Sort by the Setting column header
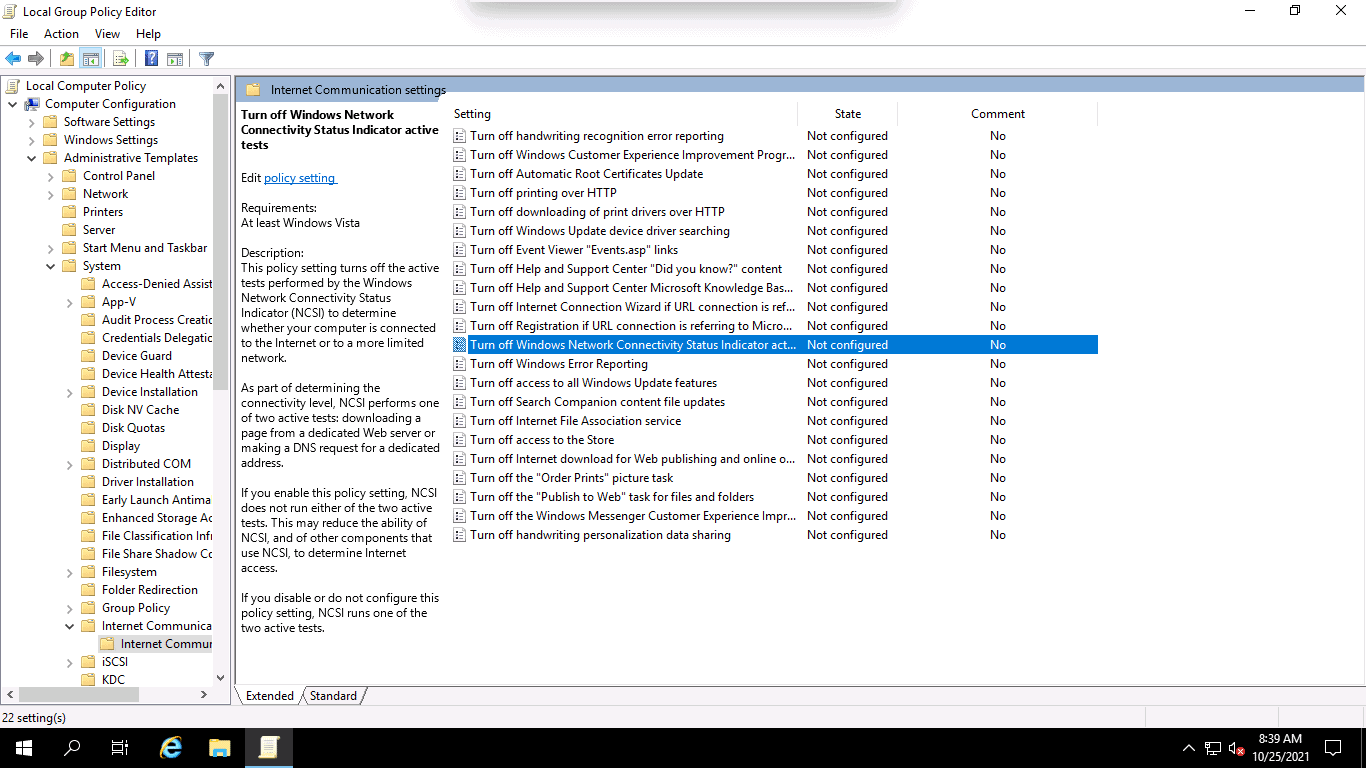Screen dimensions: 1366x768 [624, 114]
